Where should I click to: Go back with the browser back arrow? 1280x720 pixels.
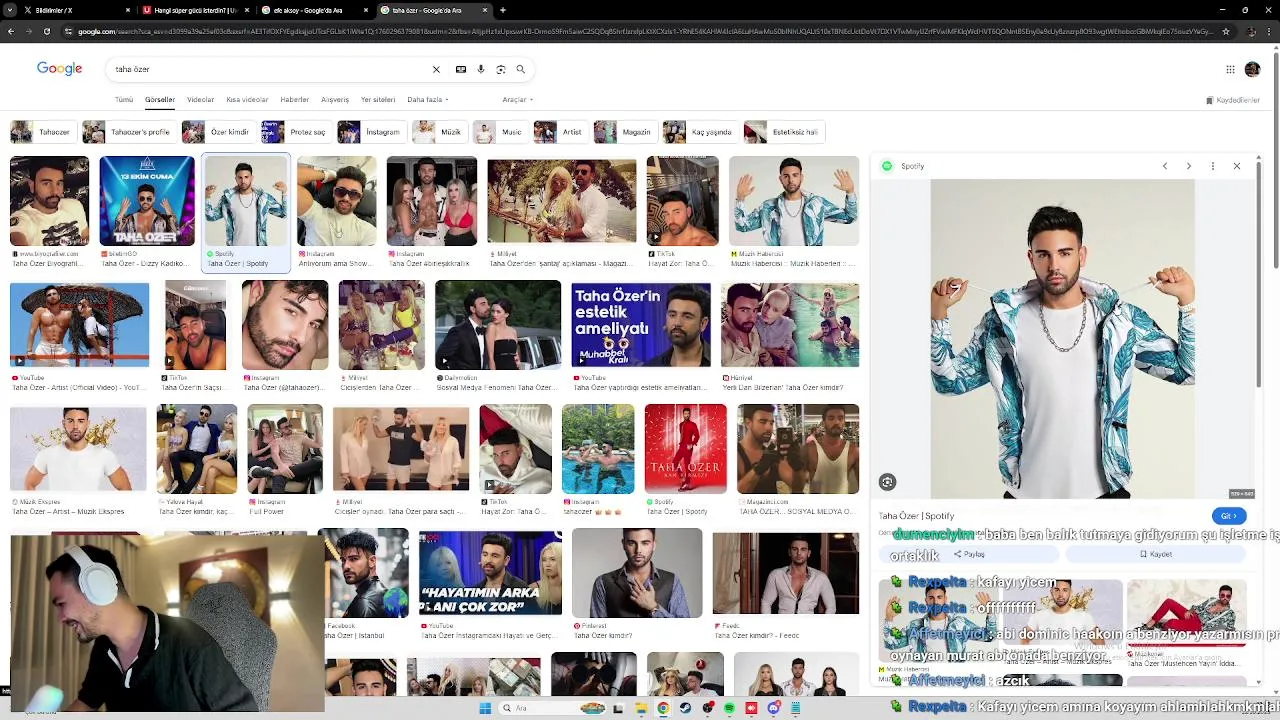click(x=10, y=31)
